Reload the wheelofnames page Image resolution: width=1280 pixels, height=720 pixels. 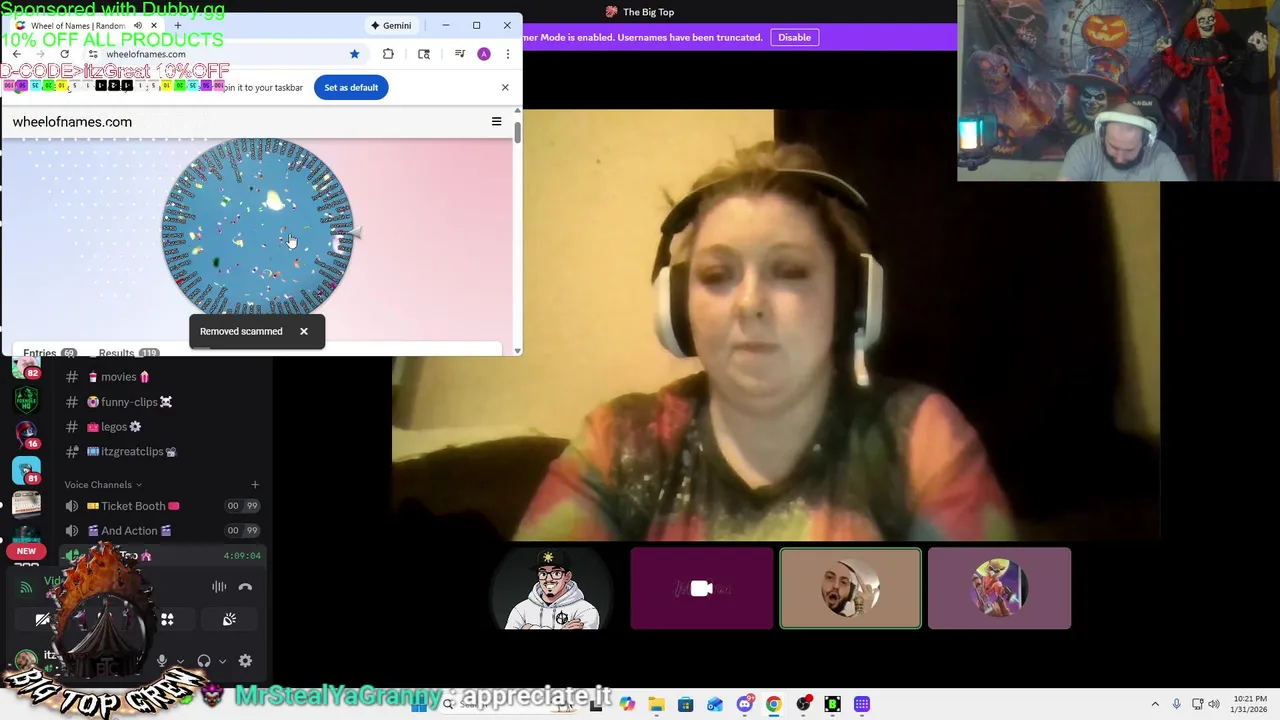(65, 54)
